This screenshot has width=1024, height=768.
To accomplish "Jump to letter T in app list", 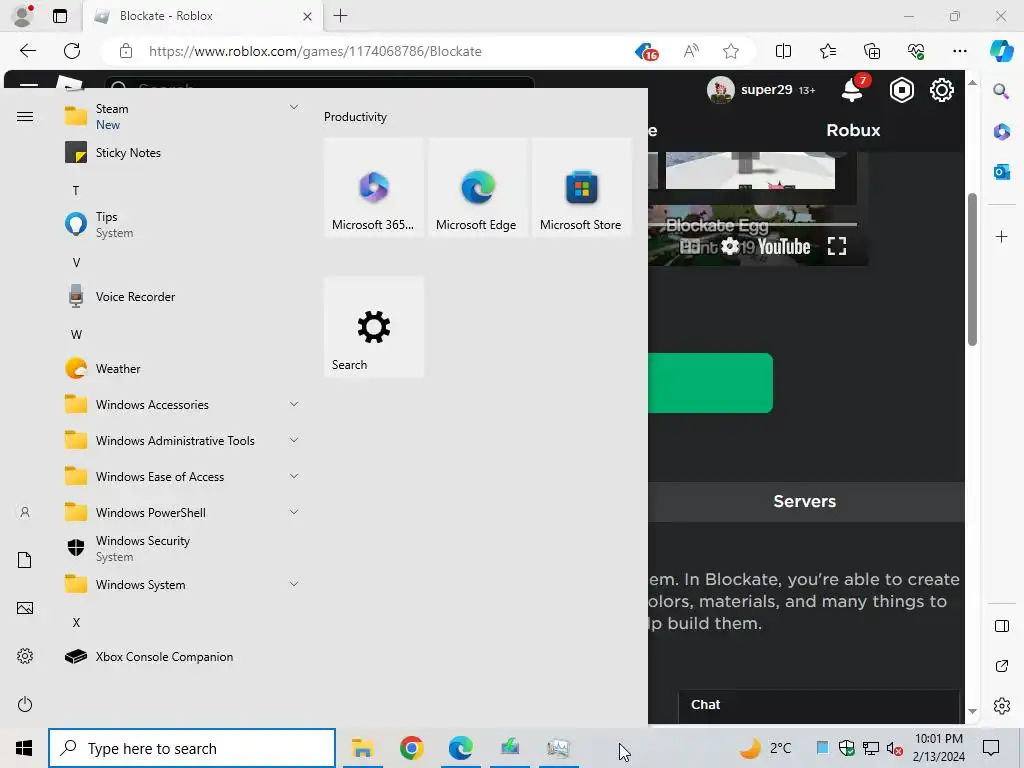I will click(x=76, y=191).
